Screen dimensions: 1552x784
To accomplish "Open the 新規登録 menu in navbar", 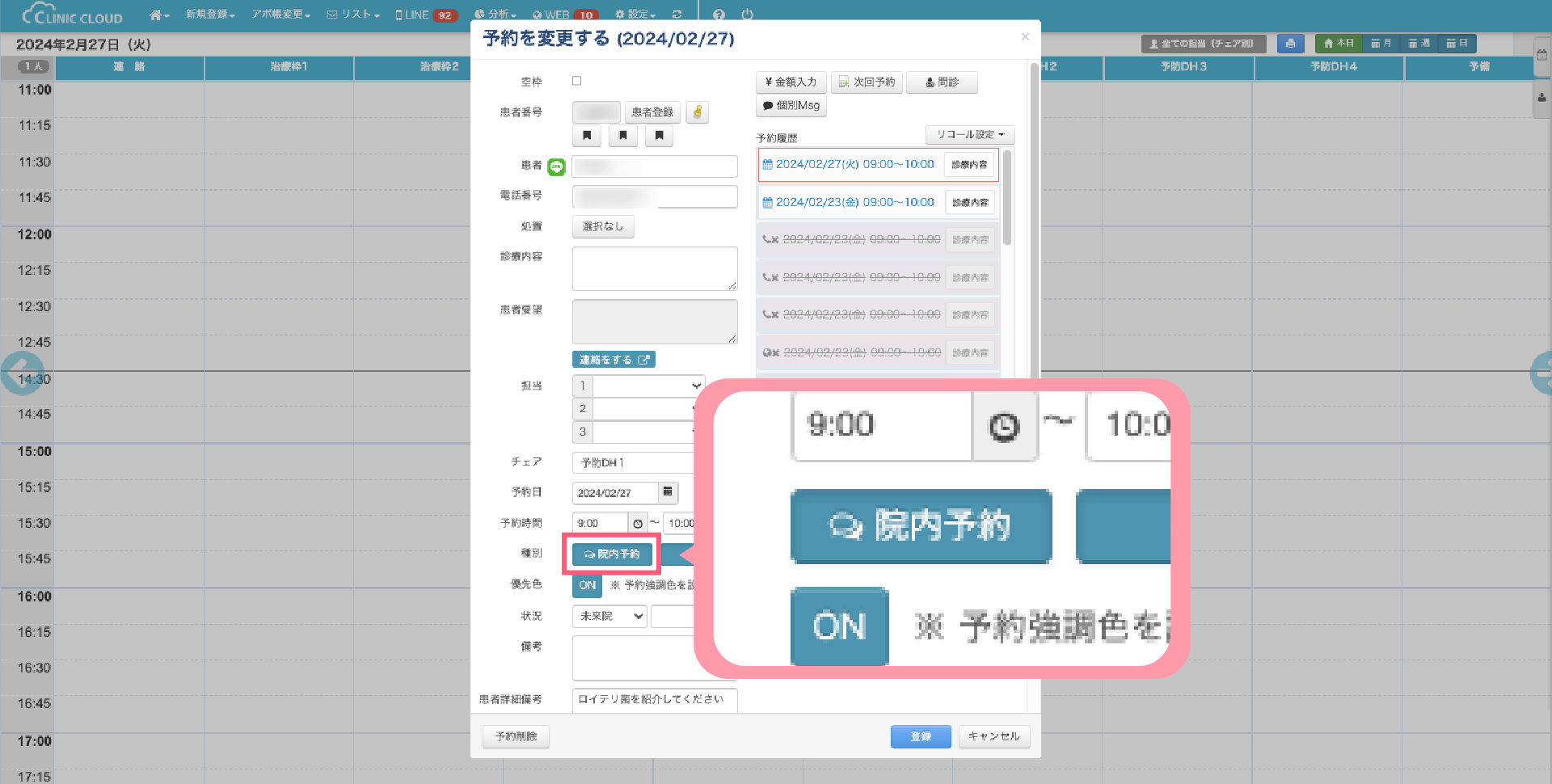I will [210, 15].
